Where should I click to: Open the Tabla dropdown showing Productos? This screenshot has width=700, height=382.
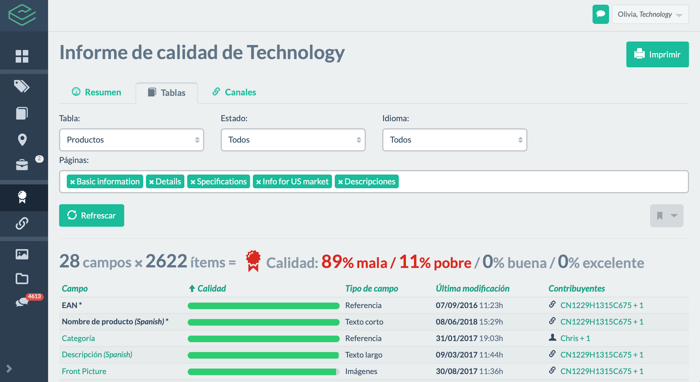pyautogui.click(x=131, y=140)
